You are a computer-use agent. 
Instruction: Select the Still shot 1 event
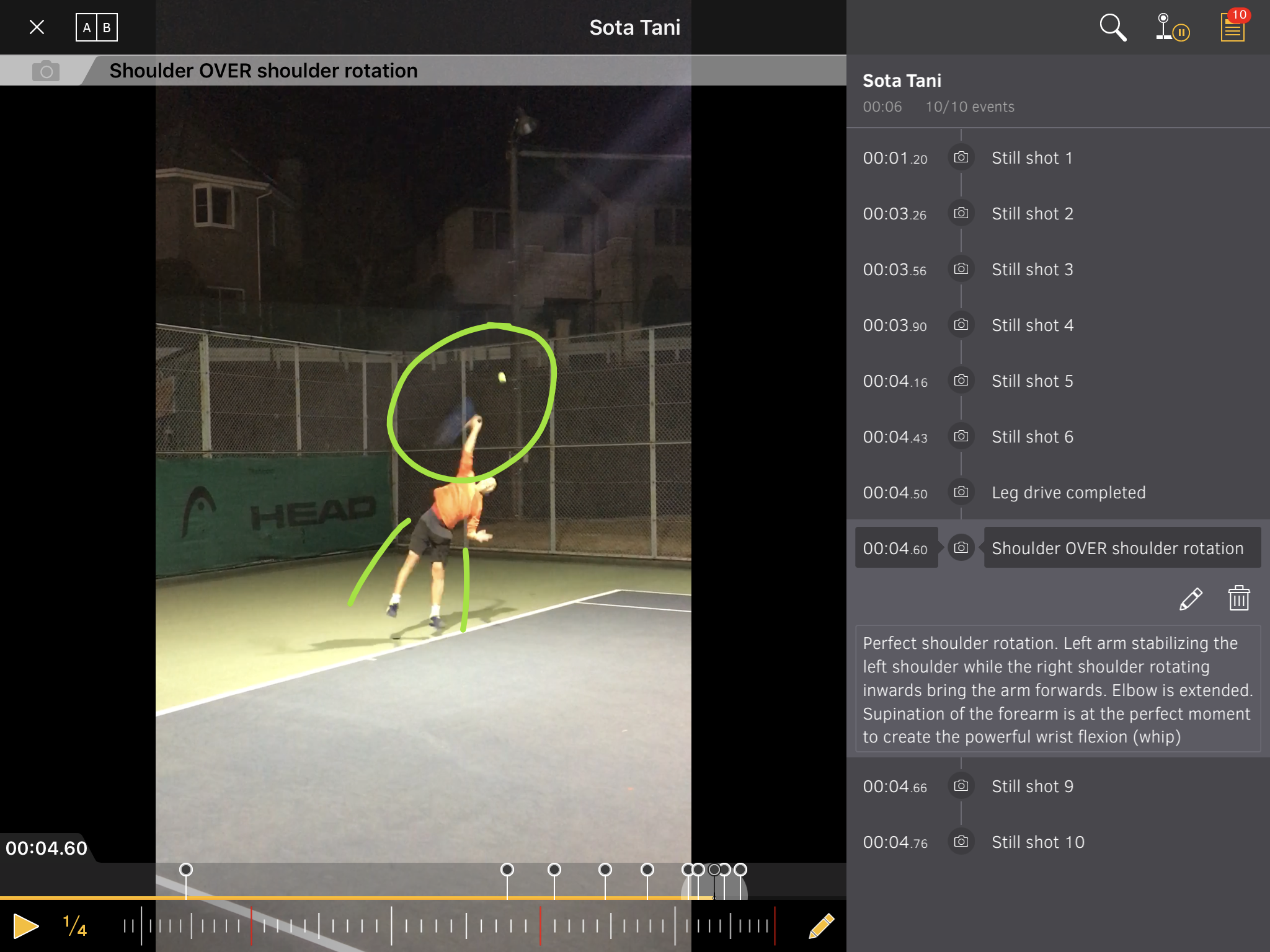[x=1032, y=158]
